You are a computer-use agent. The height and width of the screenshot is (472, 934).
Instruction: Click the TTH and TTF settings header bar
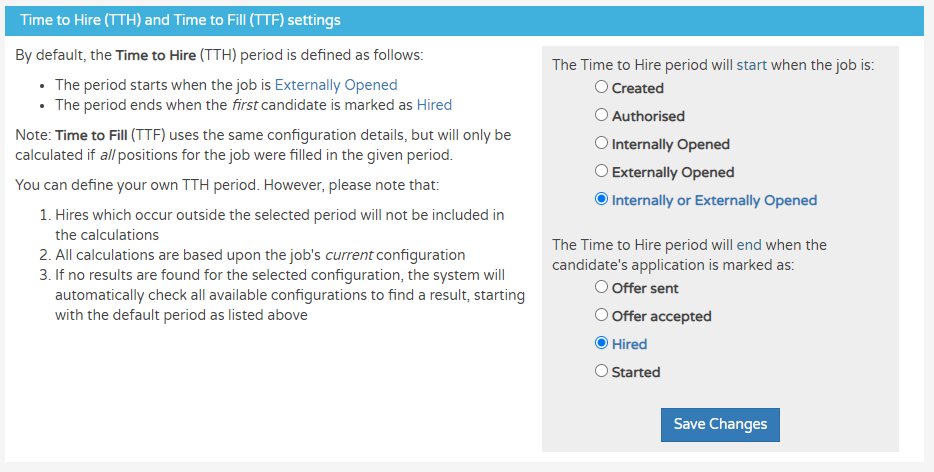pos(466,20)
